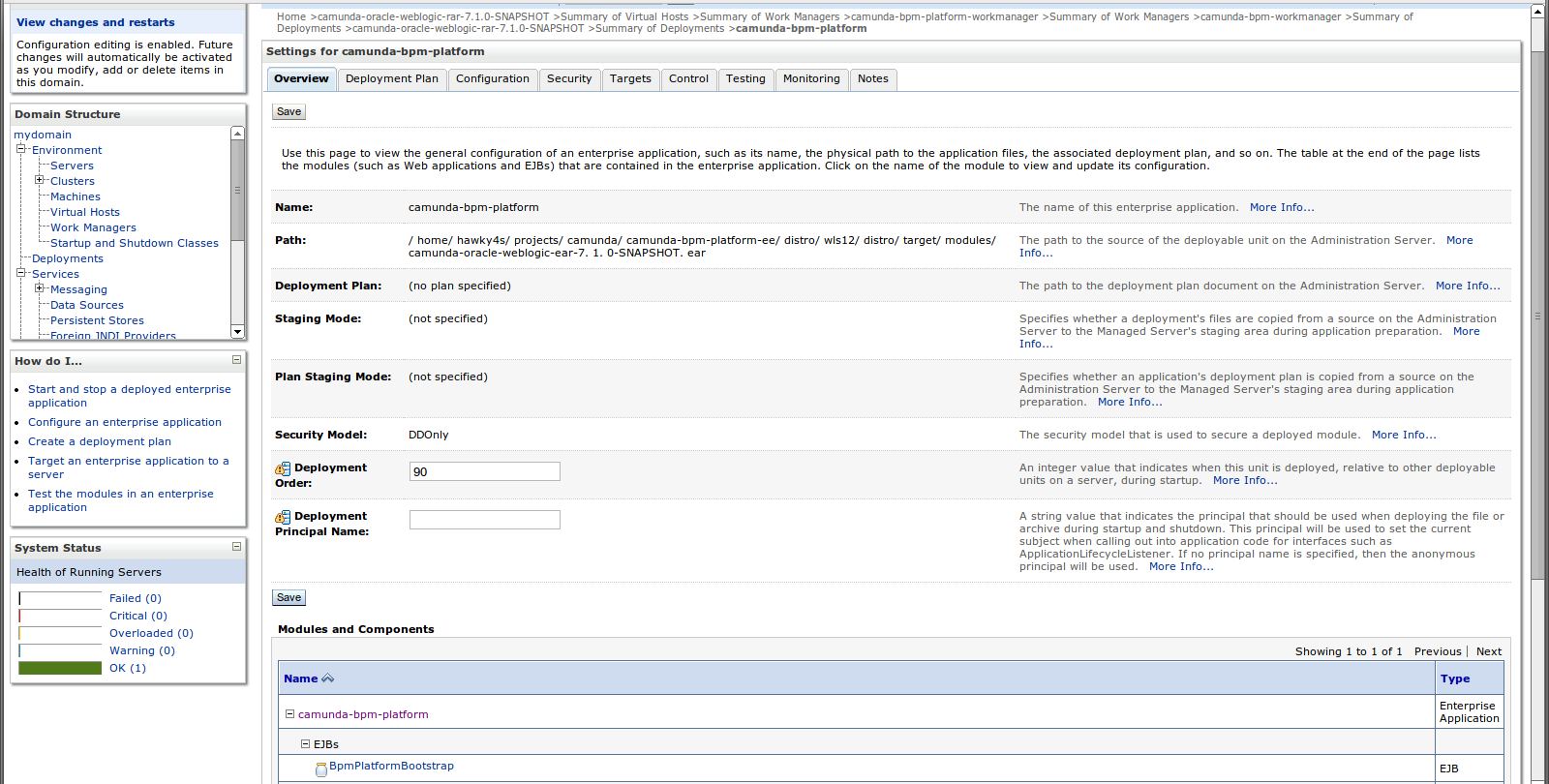Open More Info for Security Model
1549x784 pixels.
pyautogui.click(x=1404, y=435)
